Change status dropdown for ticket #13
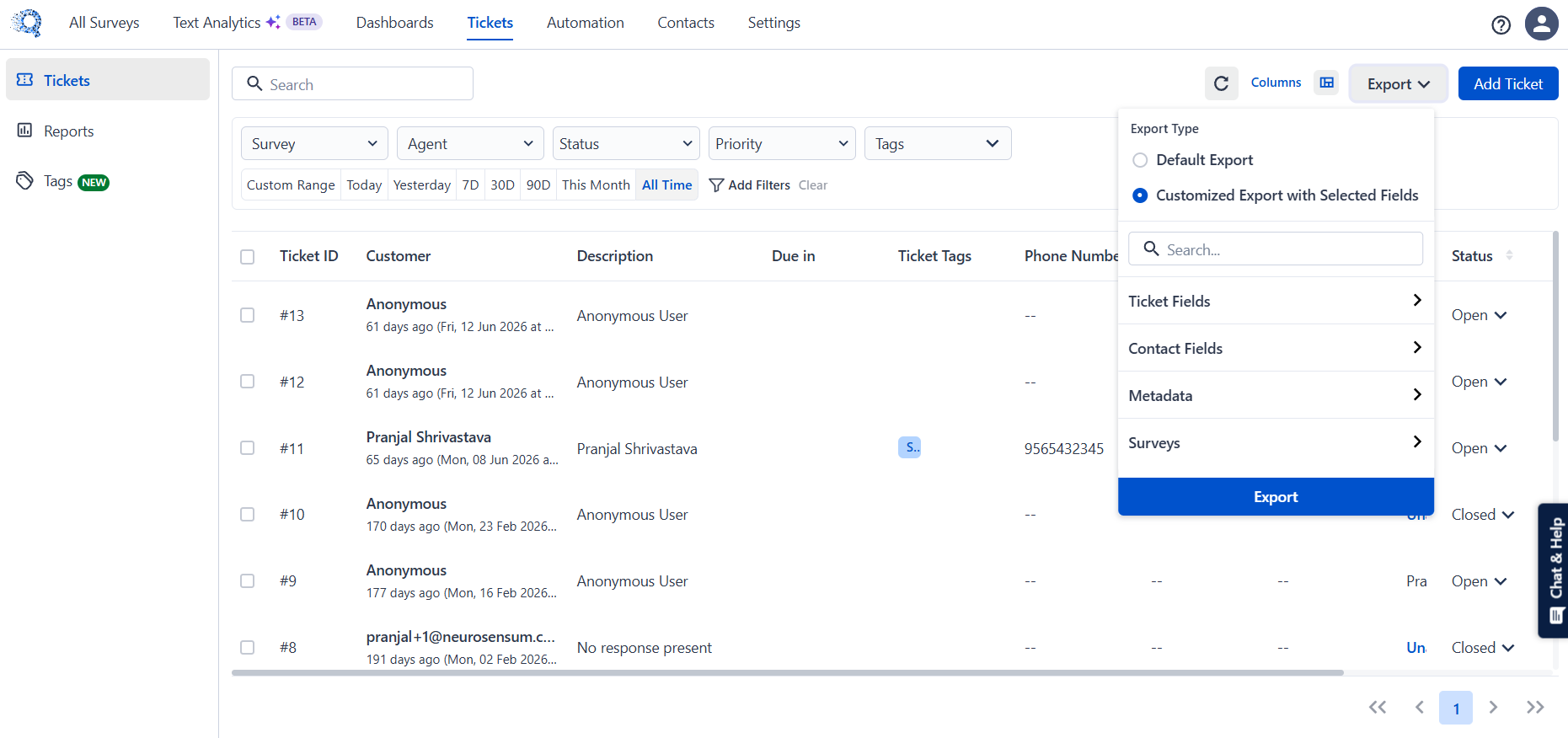This screenshot has height=738, width=1568. (x=1479, y=315)
